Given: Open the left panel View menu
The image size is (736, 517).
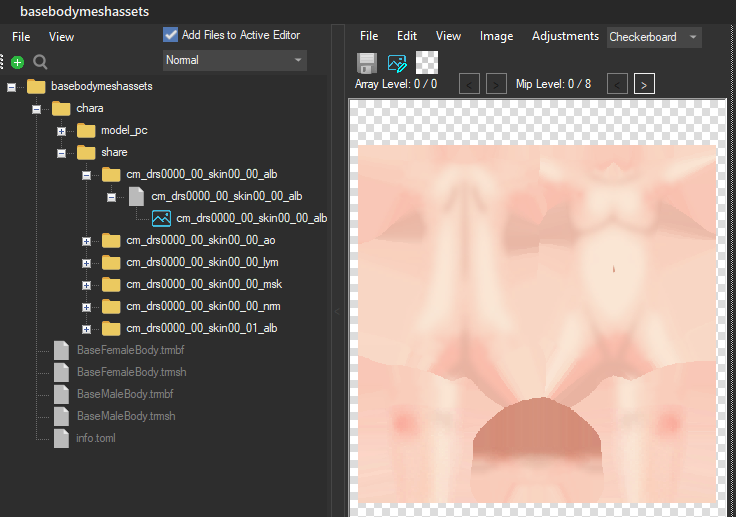Looking at the screenshot, I should point(61,37).
